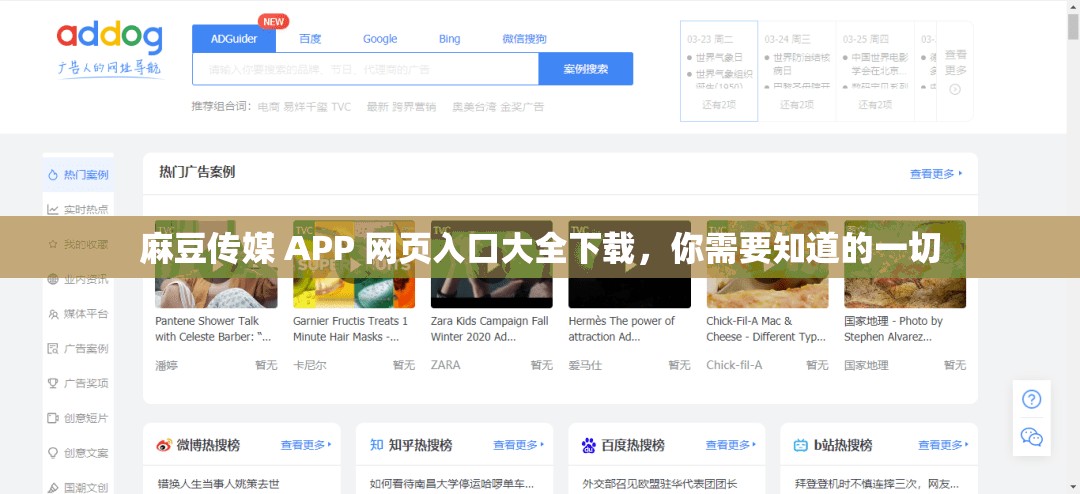The width and height of the screenshot is (1080, 494).
Task: Open 国家地理 Photo by Stephen Alvarez title
Action: click(893, 329)
